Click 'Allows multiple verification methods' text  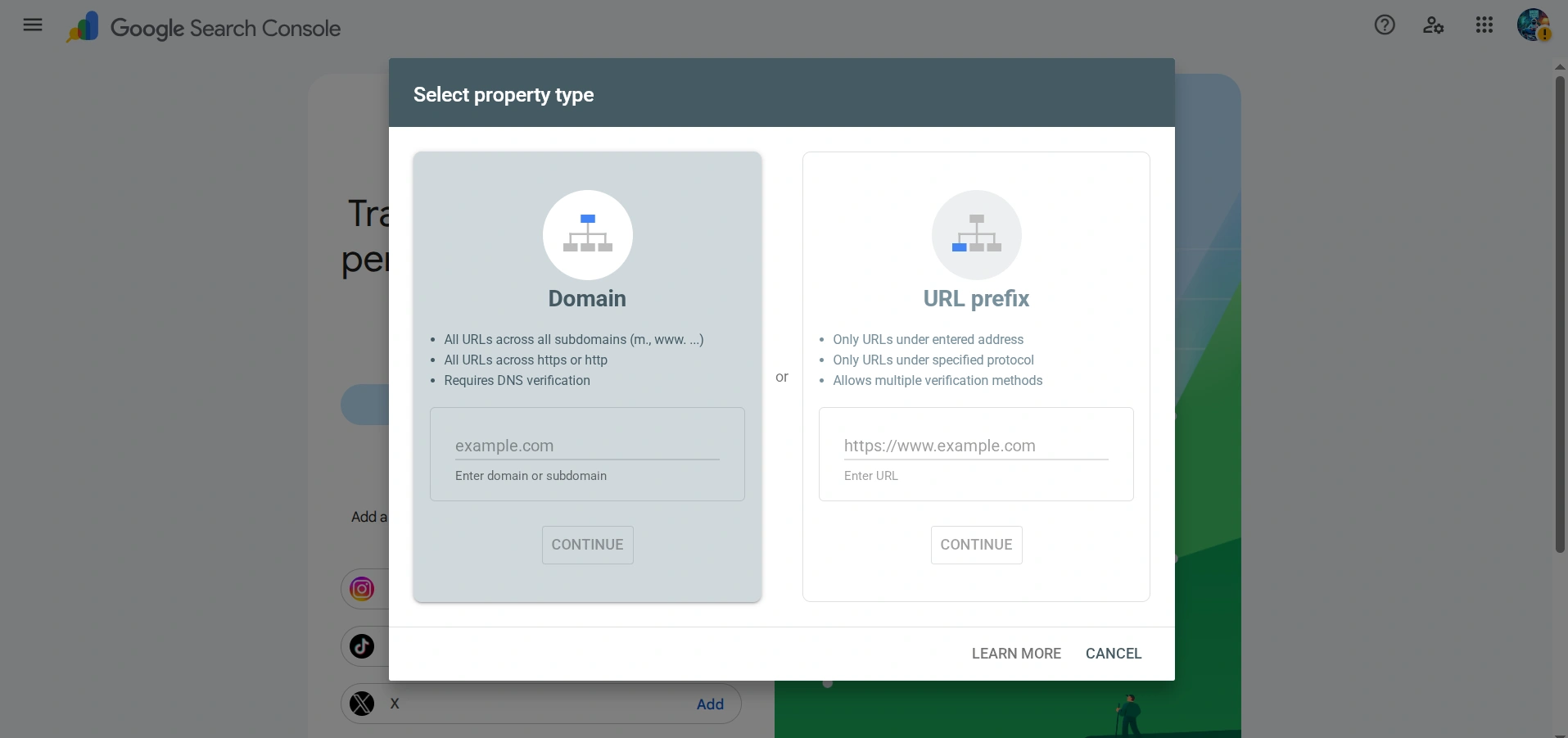point(938,381)
